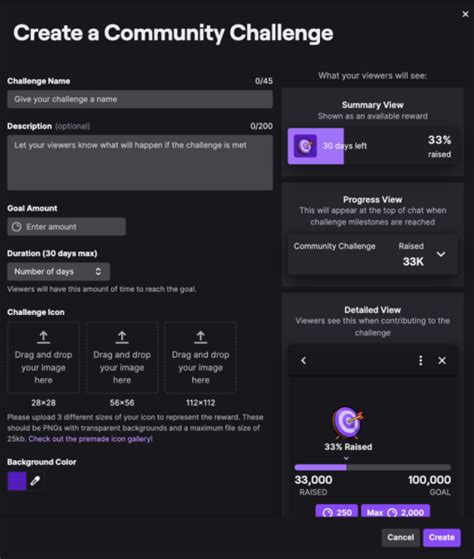474x559 pixels.
Task: Click the Max 2,000 contribute button
Action: (x=396, y=512)
